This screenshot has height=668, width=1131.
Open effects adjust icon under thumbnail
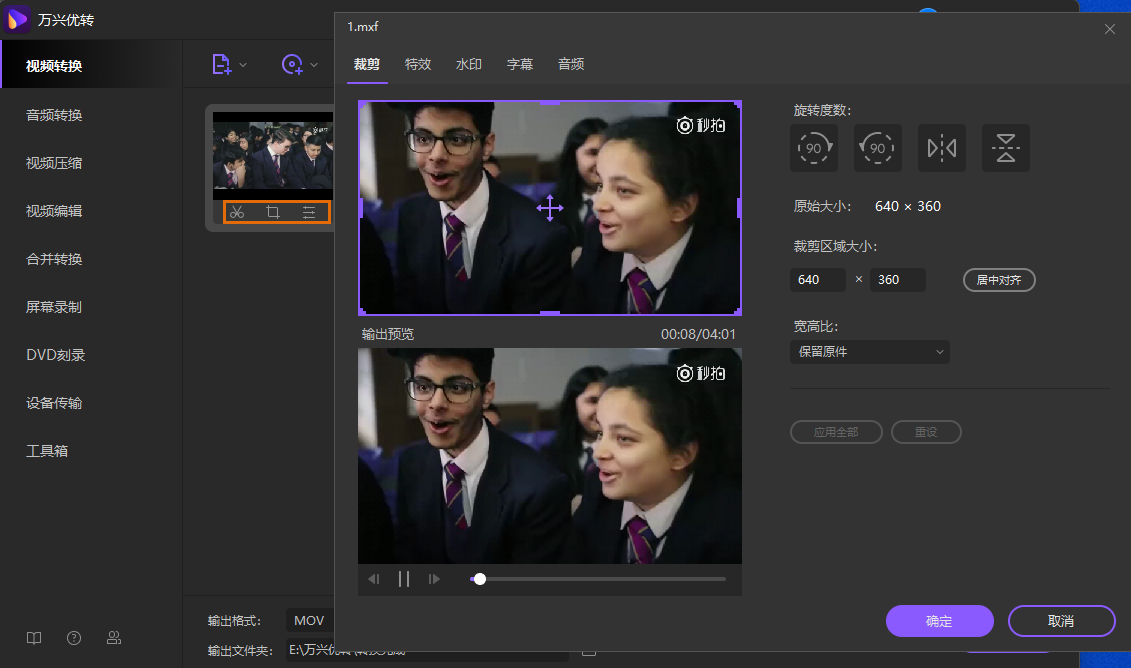pyautogui.click(x=309, y=212)
